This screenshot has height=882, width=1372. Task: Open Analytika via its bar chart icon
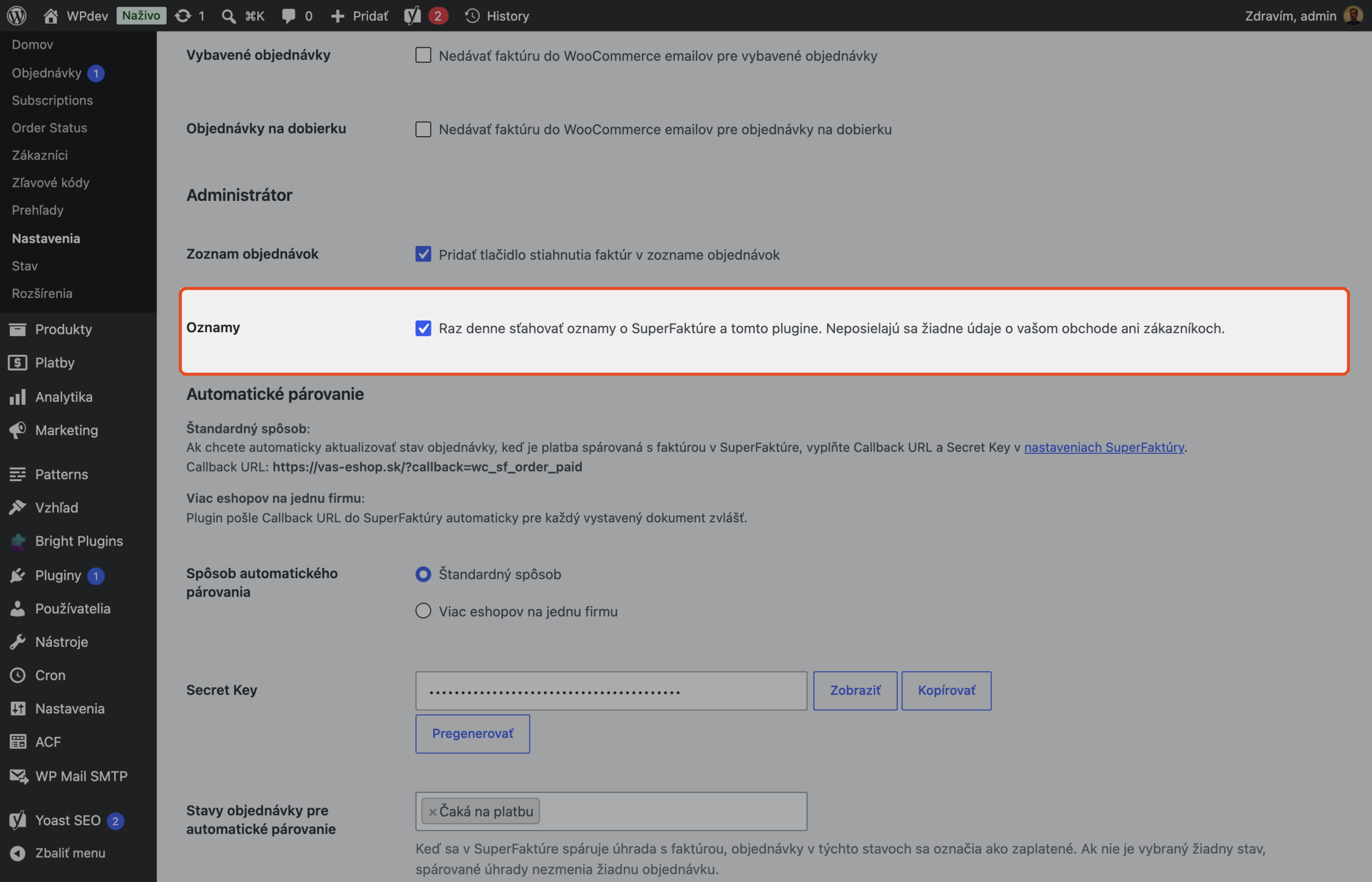18,397
